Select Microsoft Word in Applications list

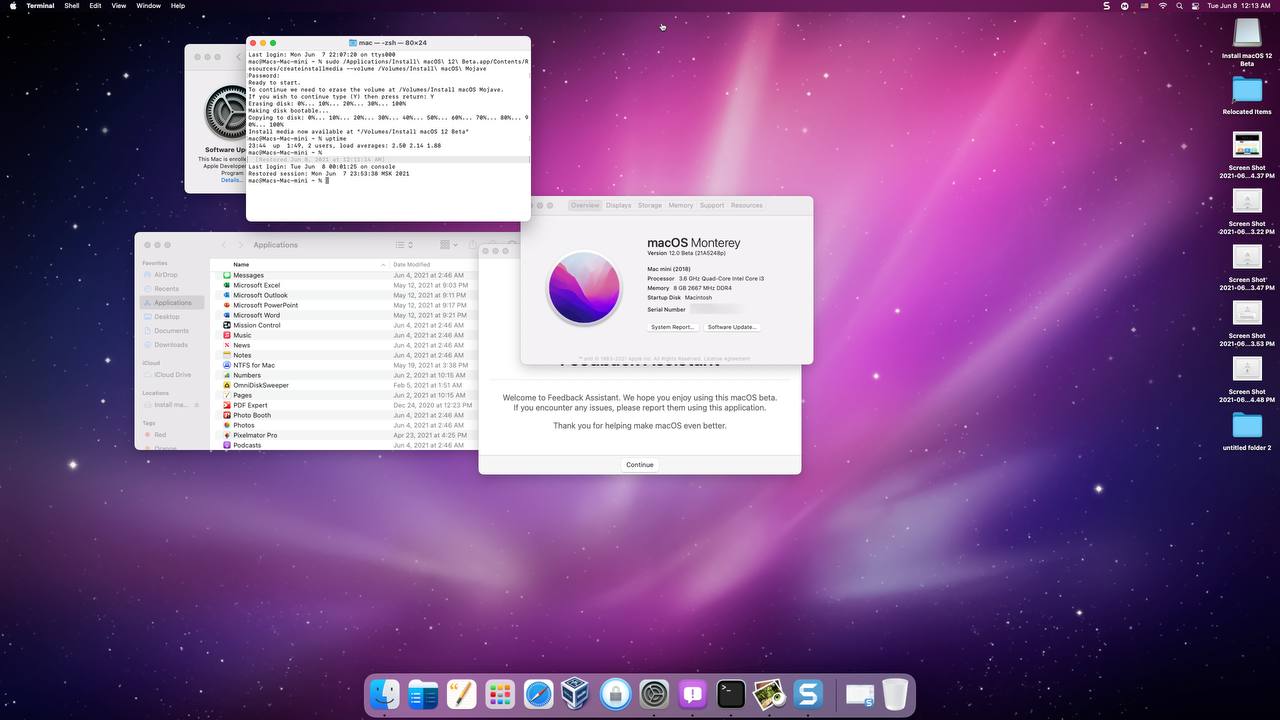tap(344, 315)
